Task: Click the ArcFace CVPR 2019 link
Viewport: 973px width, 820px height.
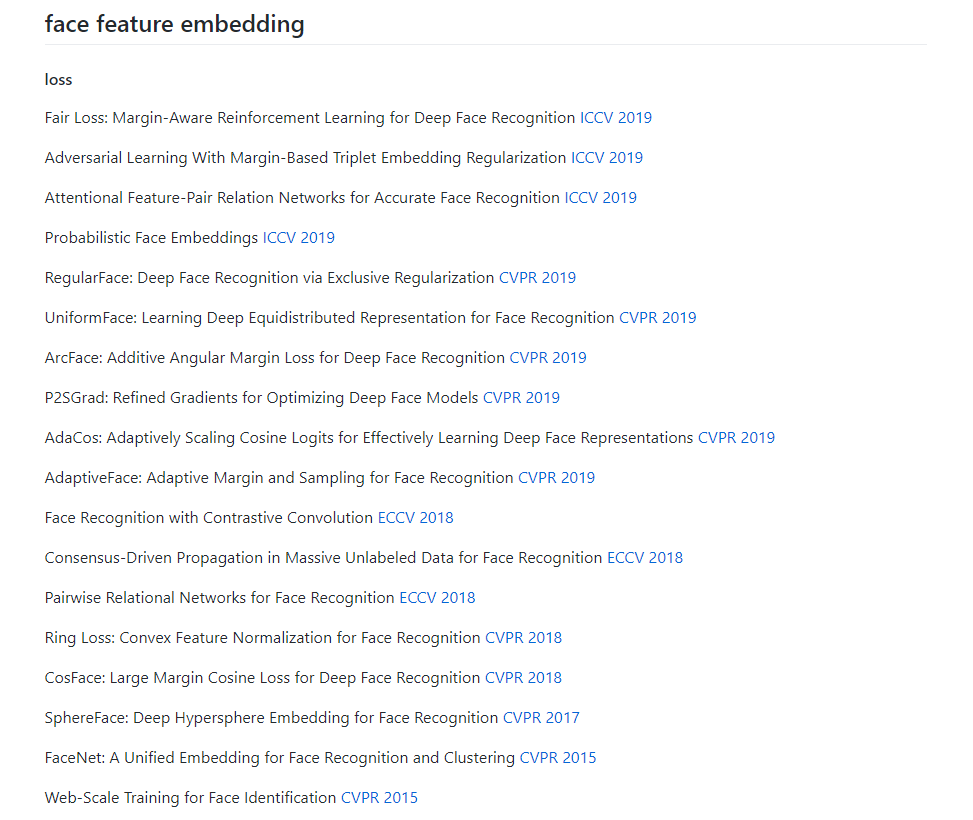Action: [548, 358]
